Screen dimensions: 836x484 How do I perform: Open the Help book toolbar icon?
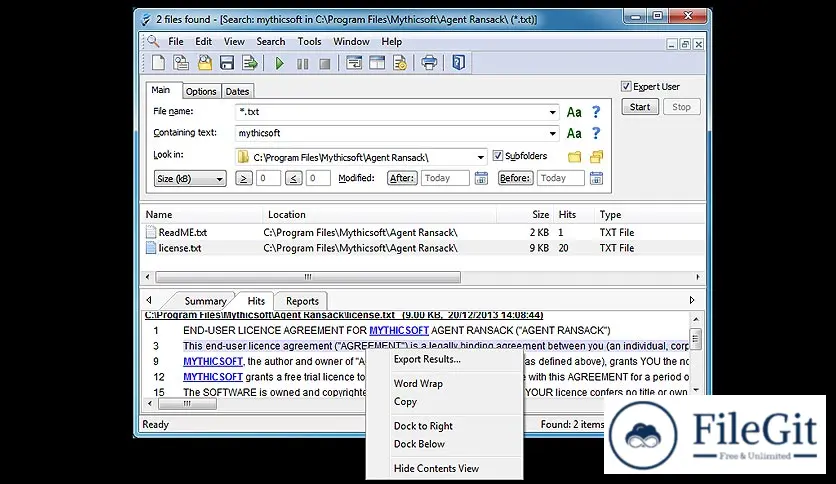[459, 63]
